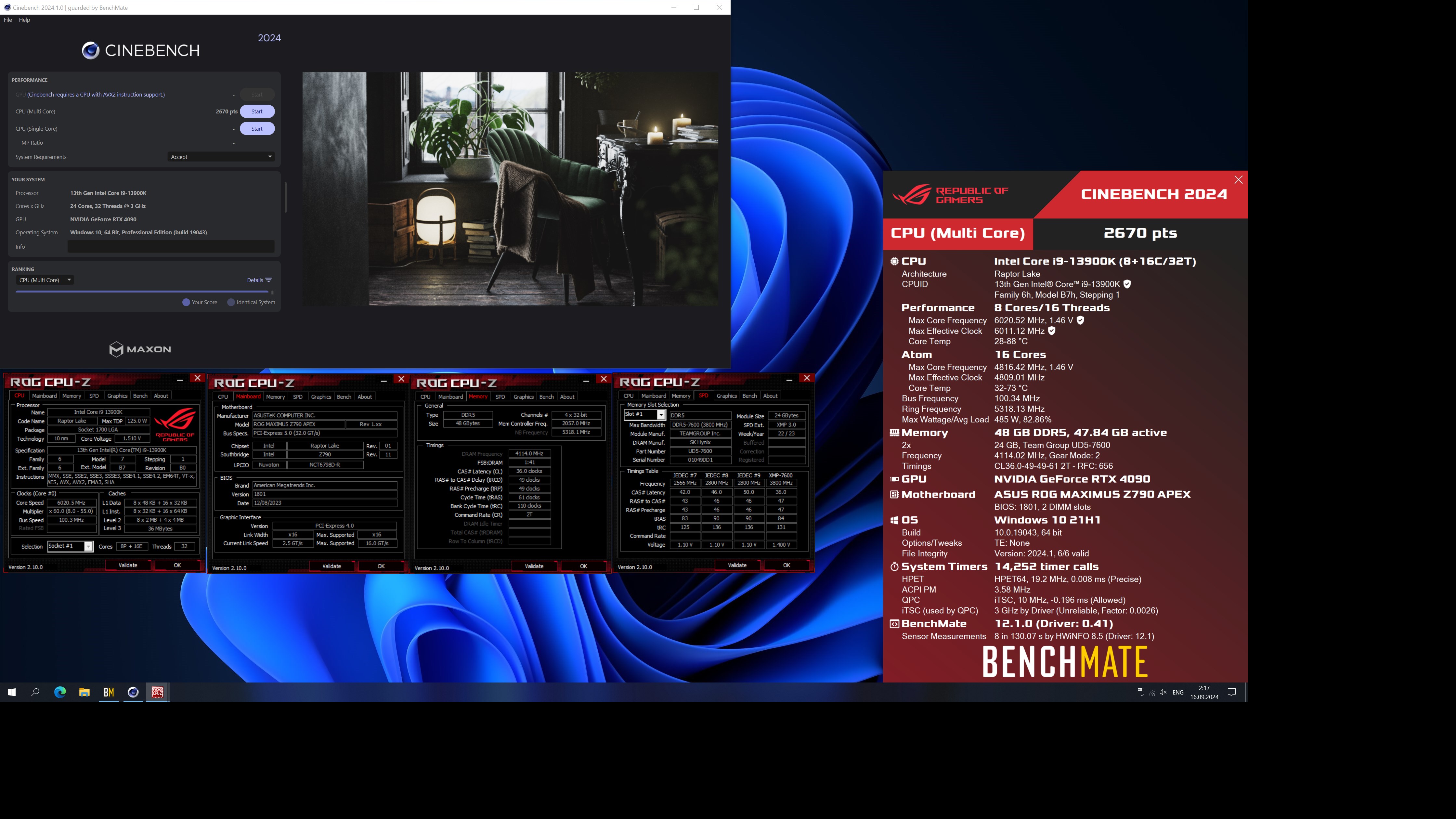
Task: Click the XMP-7600 timings column header
Action: click(x=781, y=475)
